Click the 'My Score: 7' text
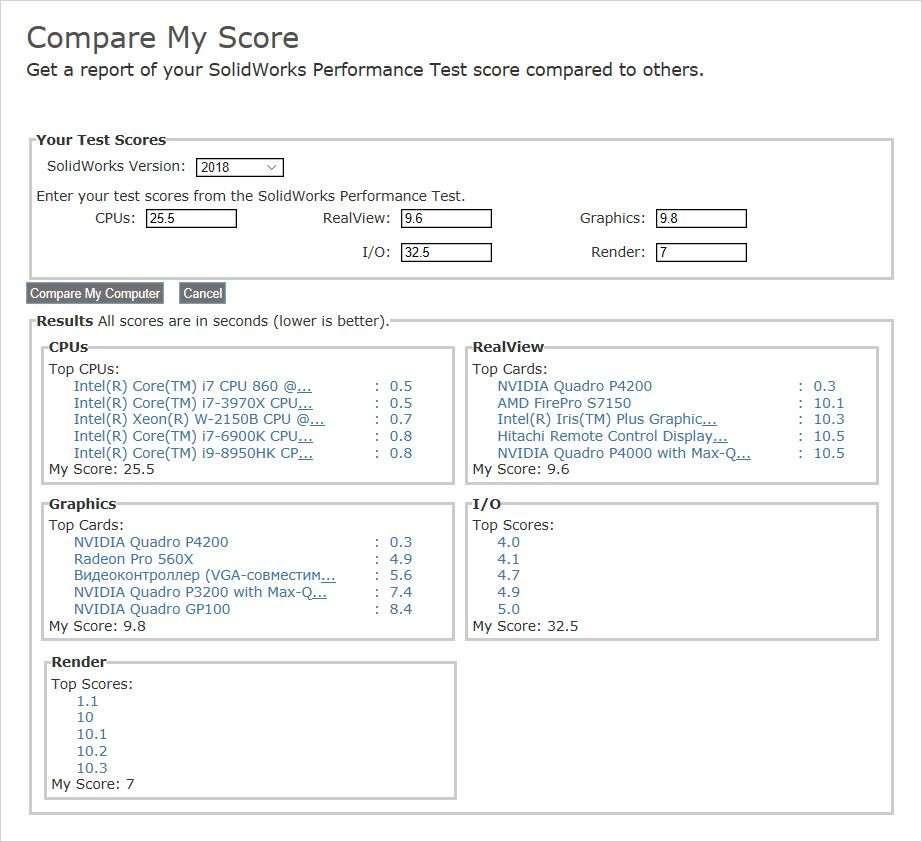The image size is (922, 842). coord(93,784)
